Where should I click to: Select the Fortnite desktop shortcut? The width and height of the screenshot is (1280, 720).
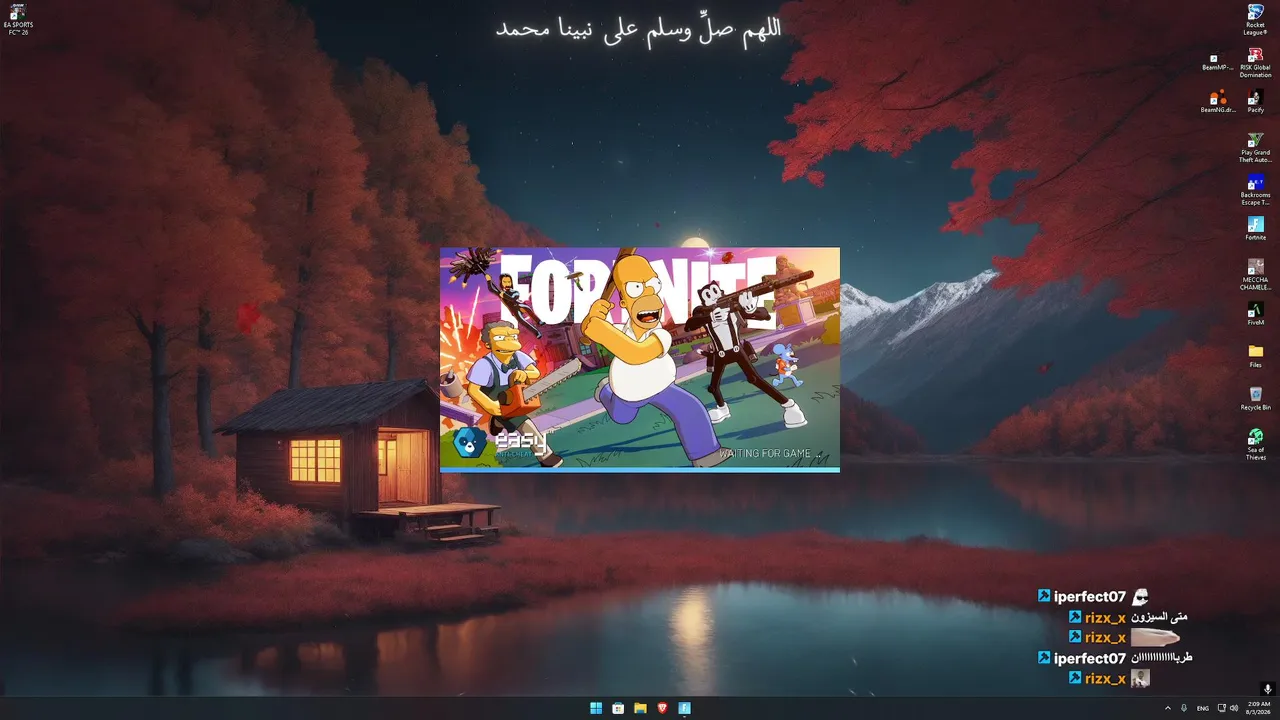(x=1255, y=229)
